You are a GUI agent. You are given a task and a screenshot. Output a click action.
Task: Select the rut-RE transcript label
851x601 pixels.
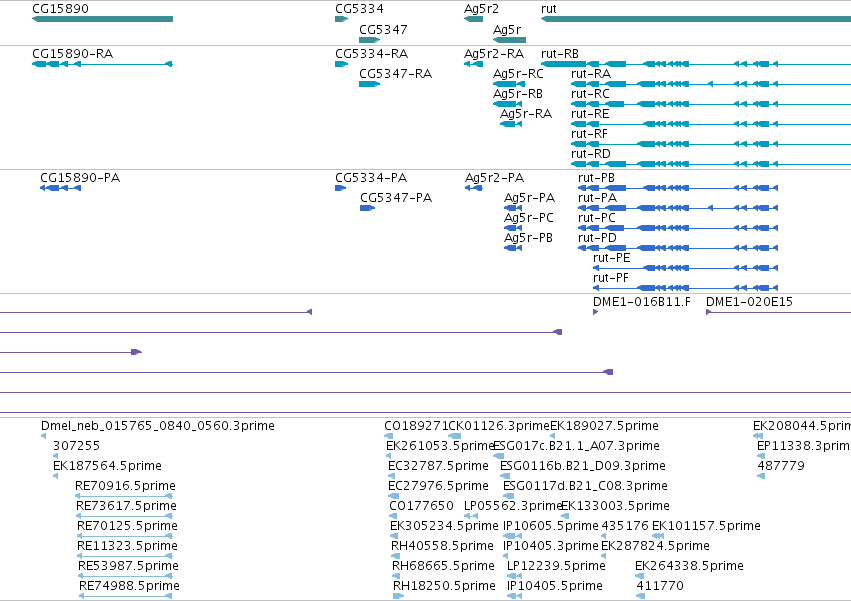[x=590, y=114]
